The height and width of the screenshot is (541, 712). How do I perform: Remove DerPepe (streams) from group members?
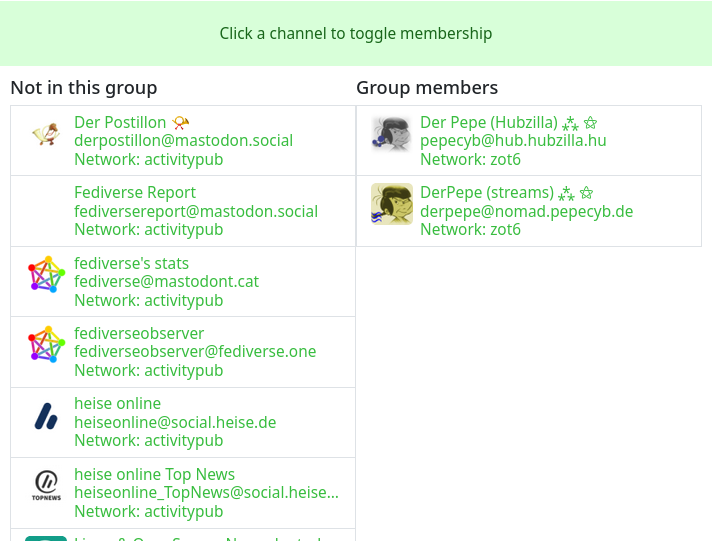pyautogui.click(x=486, y=193)
